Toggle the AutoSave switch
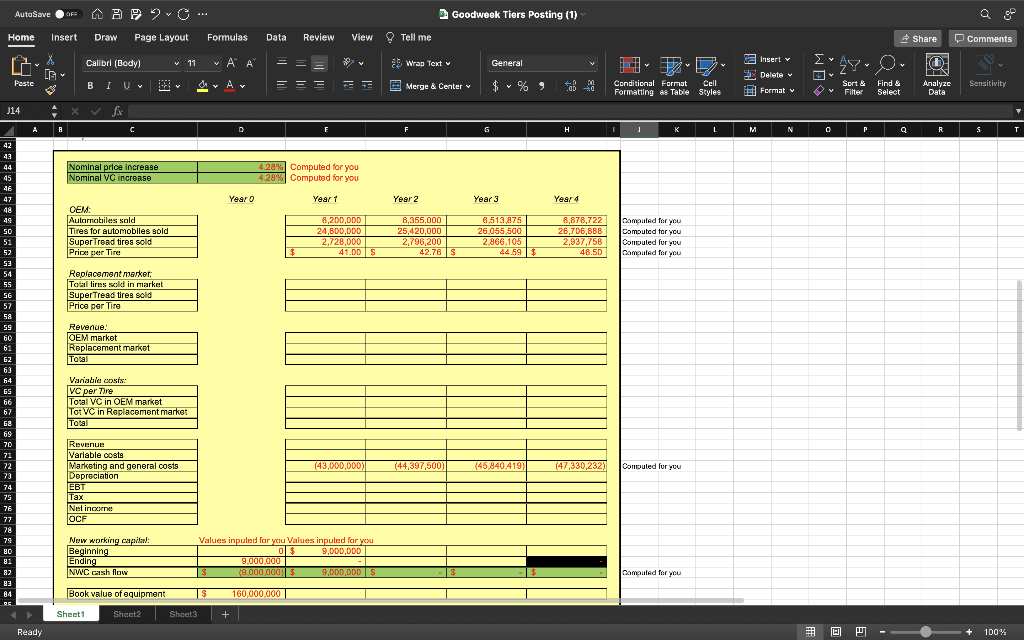Screen dimensions: 1024x640 (67, 14)
